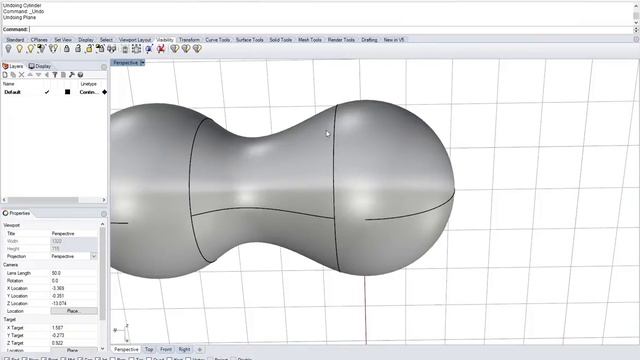Screen dimensions: 640x360
Task: Click the Properties panel vertical scrollbar
Action: (x=102, y=287)
